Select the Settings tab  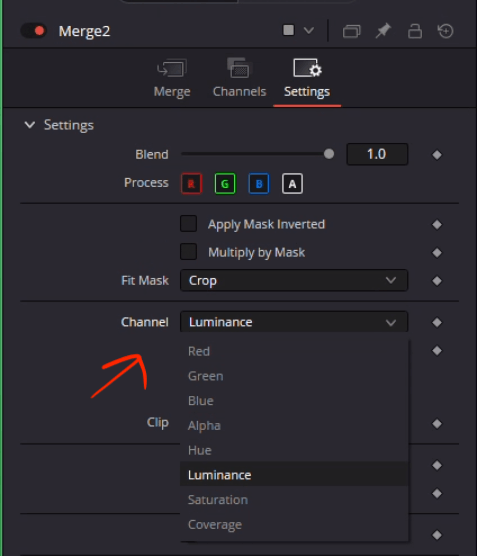[x=307, y=78]
